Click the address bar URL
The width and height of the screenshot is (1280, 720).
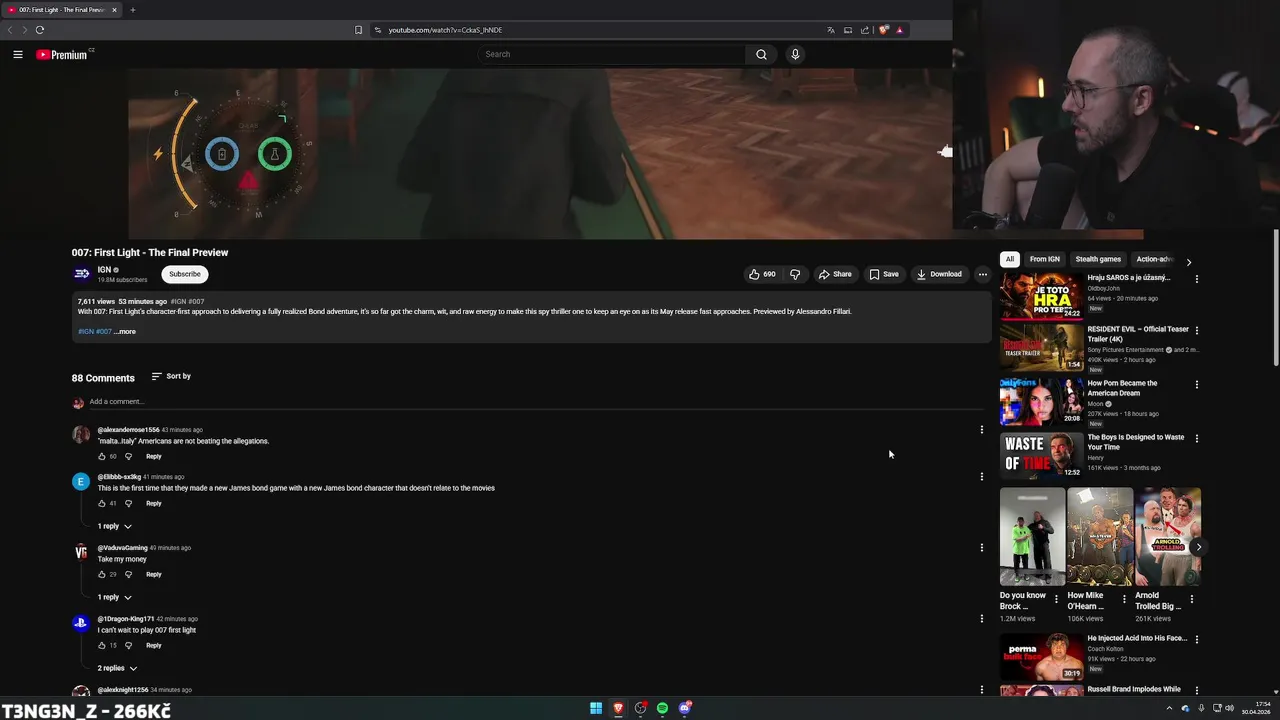(x=445, y=30)
